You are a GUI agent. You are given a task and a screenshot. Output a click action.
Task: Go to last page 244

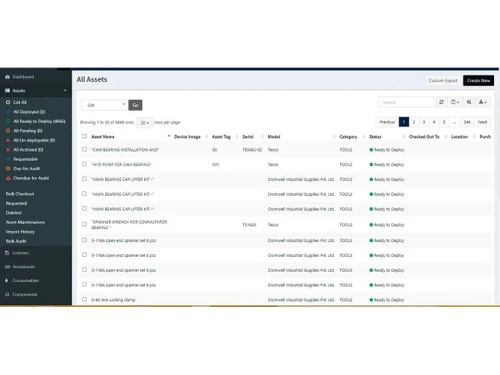pyautogui.click(x=467, y=122)
